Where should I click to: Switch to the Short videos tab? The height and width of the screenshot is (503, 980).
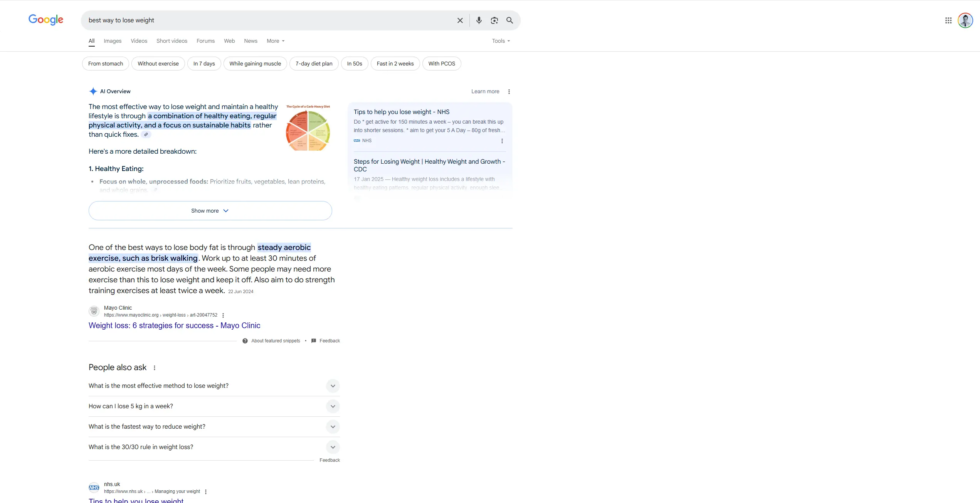(172, 41)
